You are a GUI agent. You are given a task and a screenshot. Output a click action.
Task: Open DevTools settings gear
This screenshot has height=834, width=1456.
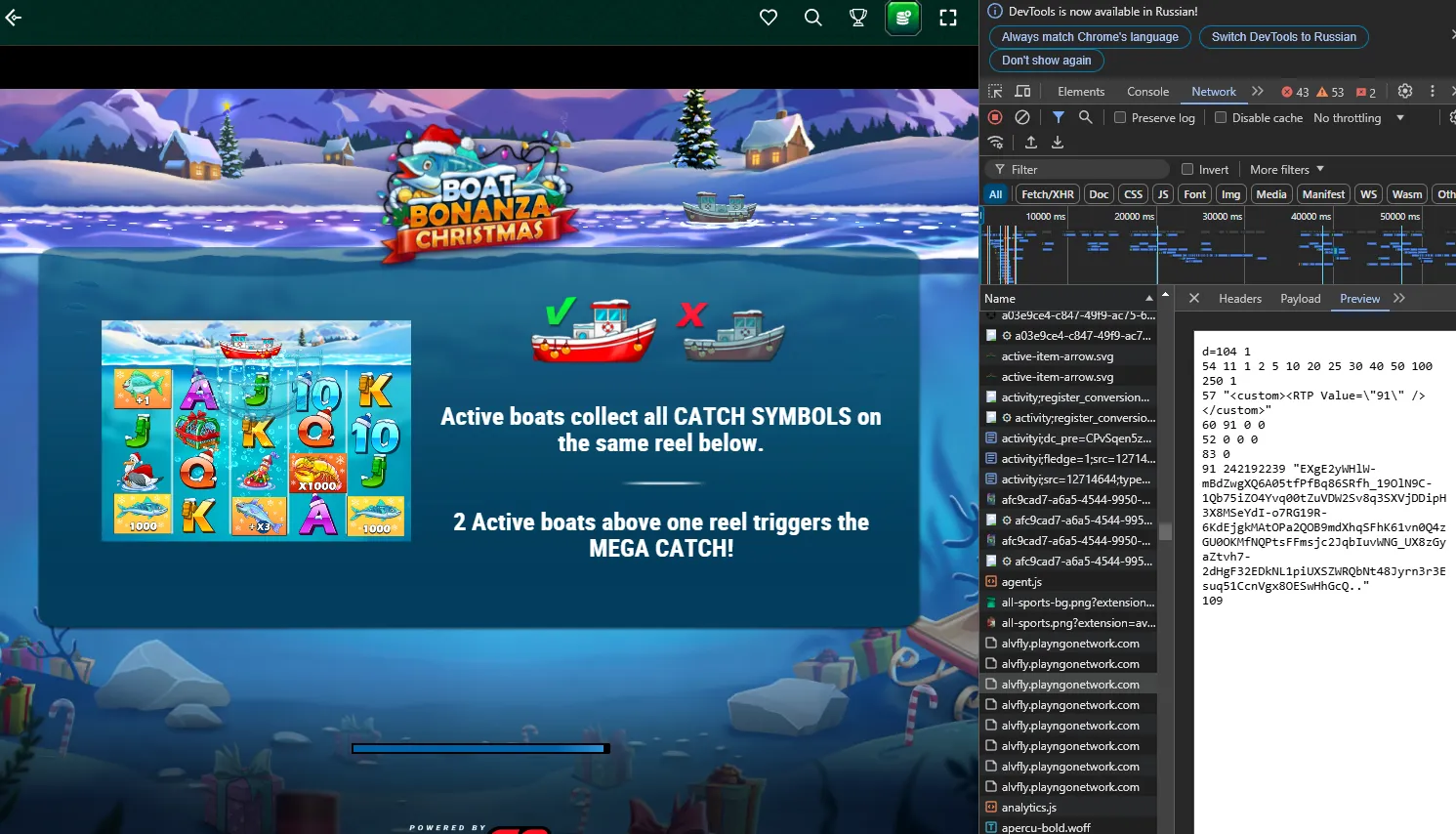tap(1405, 91)
